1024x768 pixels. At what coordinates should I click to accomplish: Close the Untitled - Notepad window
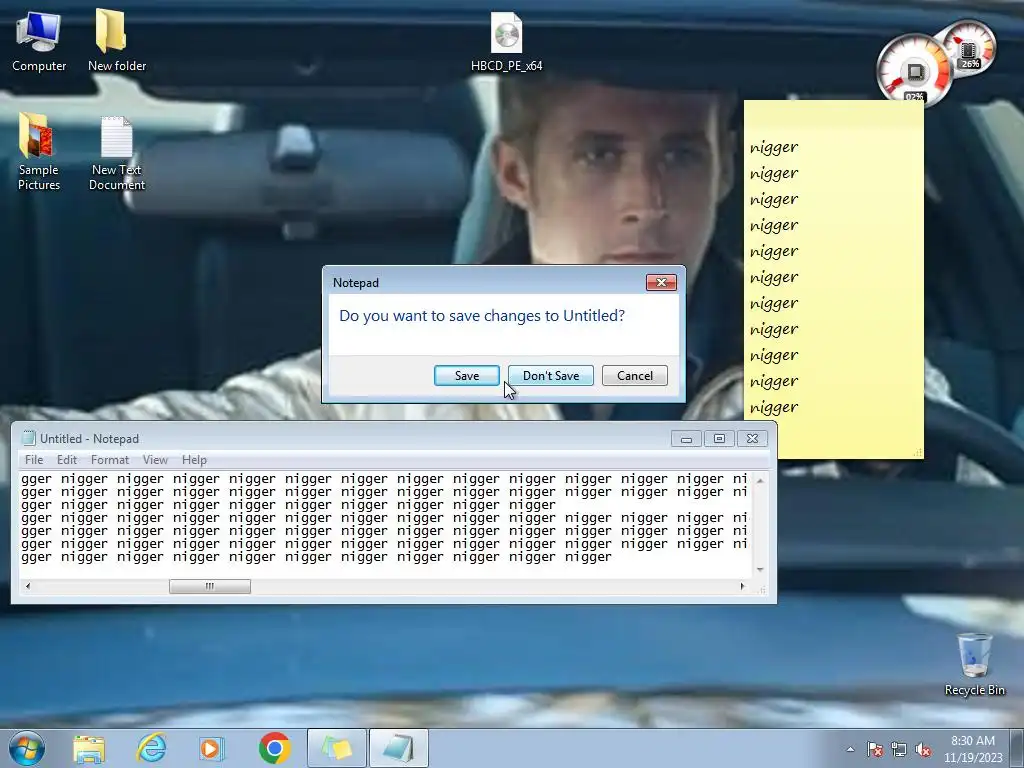click(752, 439)
